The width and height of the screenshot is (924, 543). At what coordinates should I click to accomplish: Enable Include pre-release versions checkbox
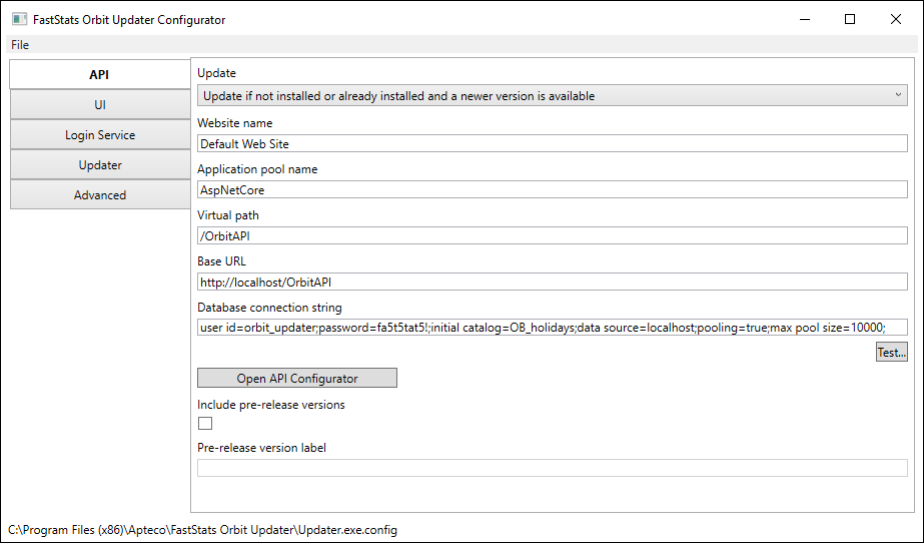click(205, 423)
